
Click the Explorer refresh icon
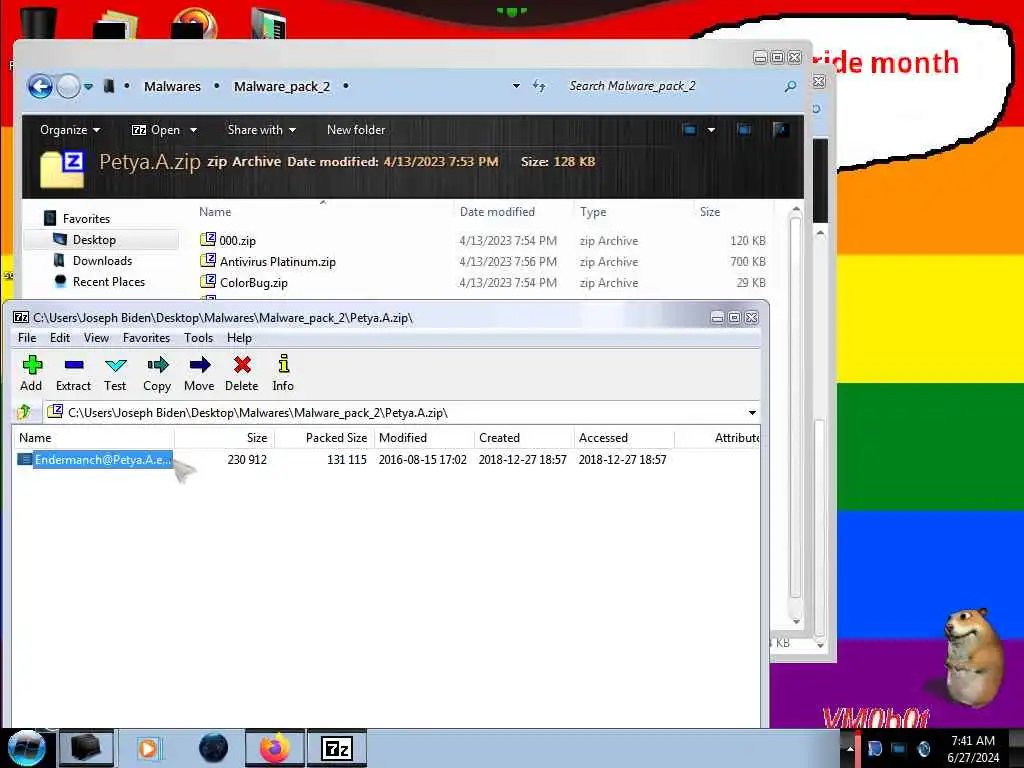[x=539, y=86]
